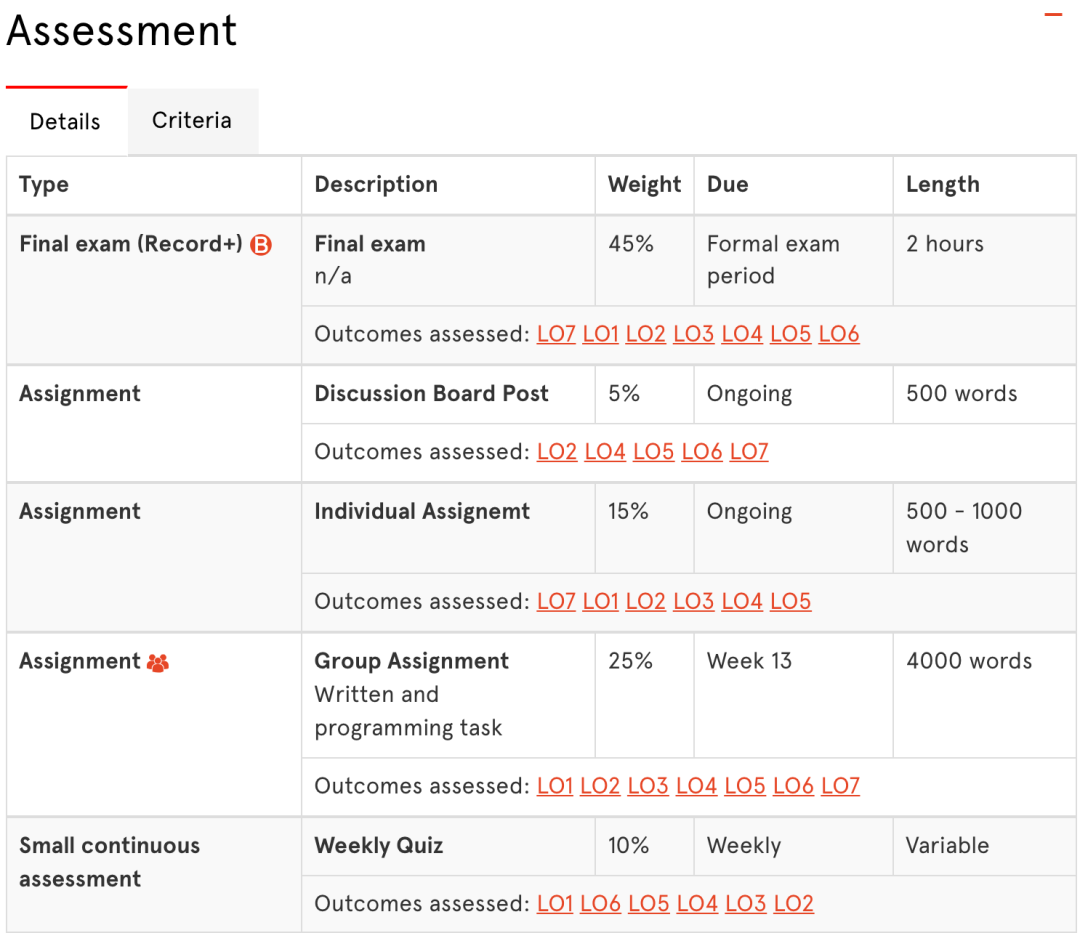Open LO7 link under Individual Assignment
The width and height of the screenshot is (1080, 933).
pos(556,602)
